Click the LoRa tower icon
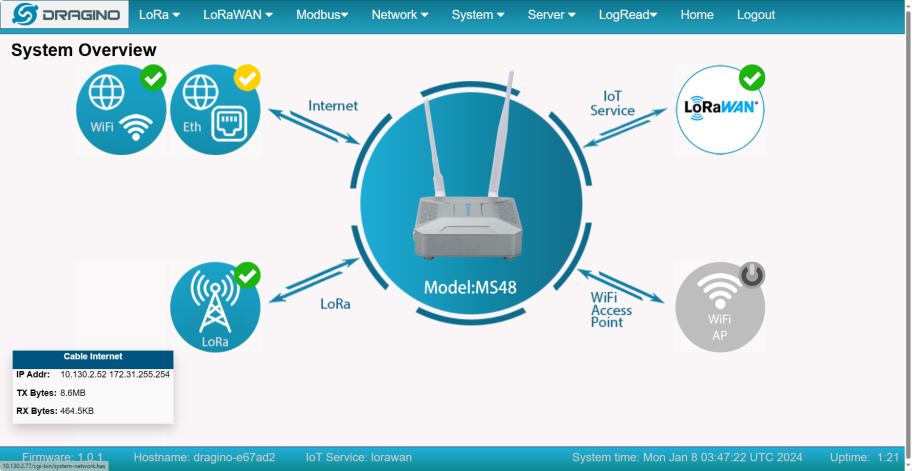912x471 pixels. [215, 306]
